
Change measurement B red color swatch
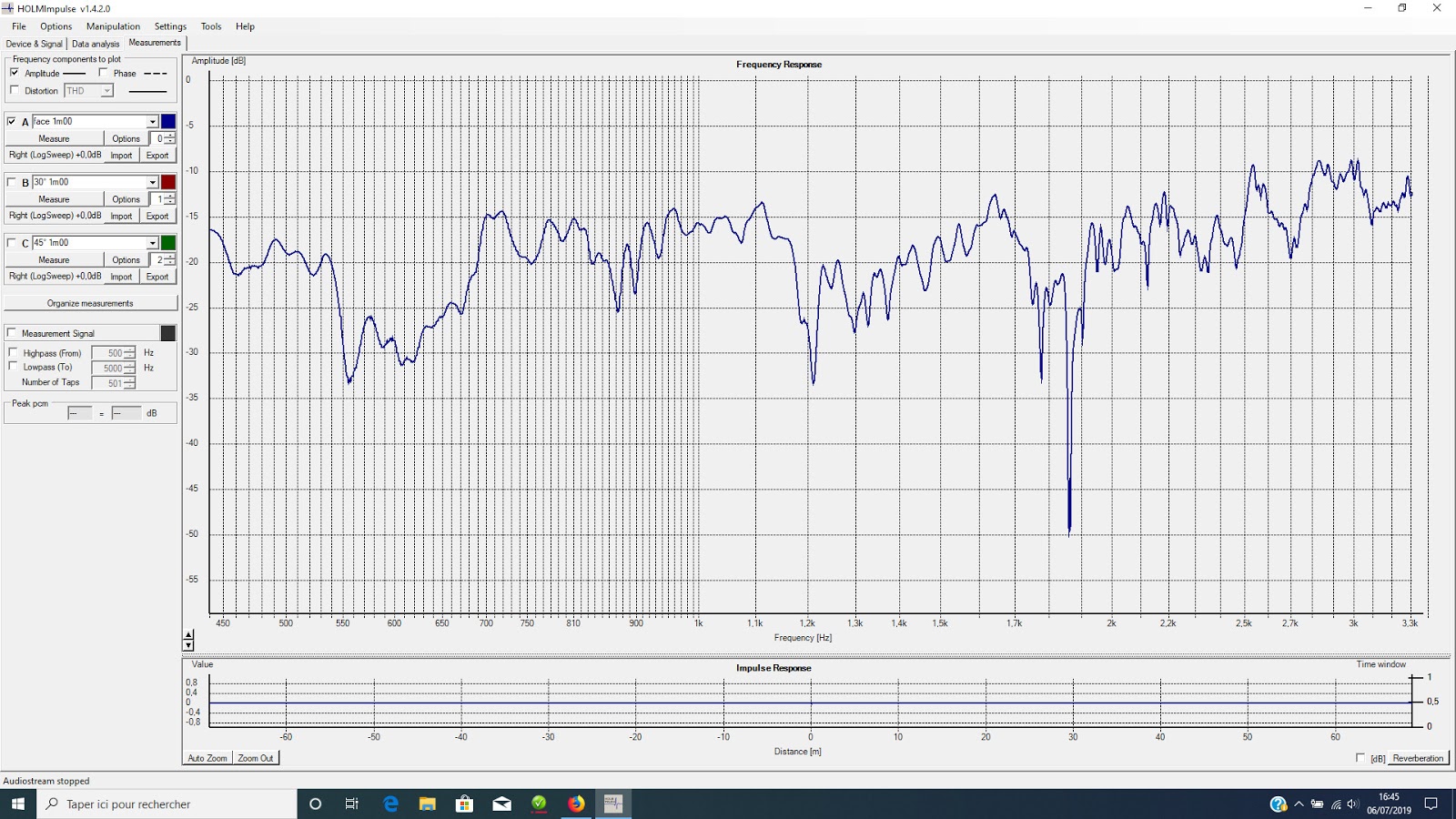168,182
